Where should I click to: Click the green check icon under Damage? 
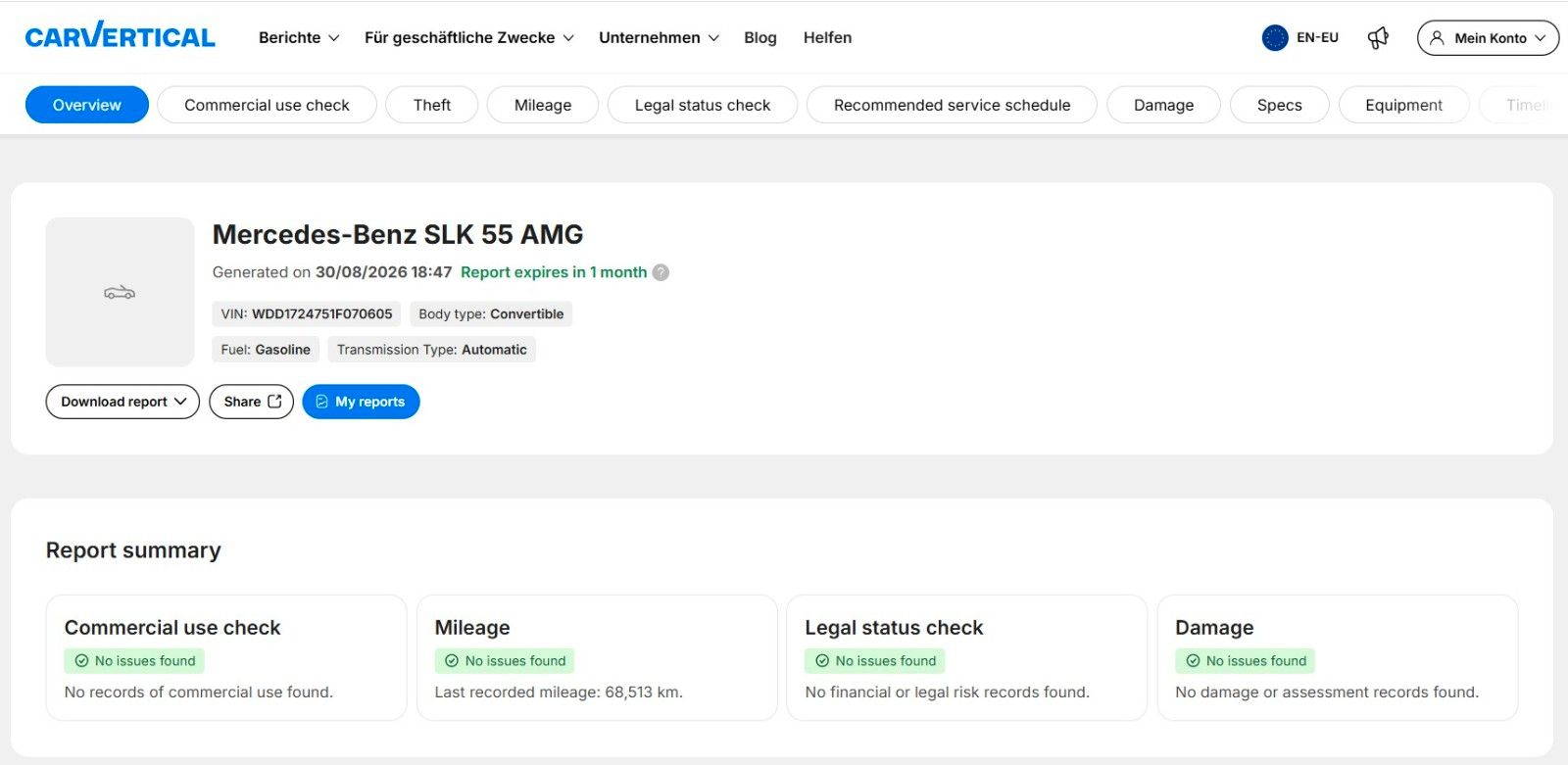1193,661
